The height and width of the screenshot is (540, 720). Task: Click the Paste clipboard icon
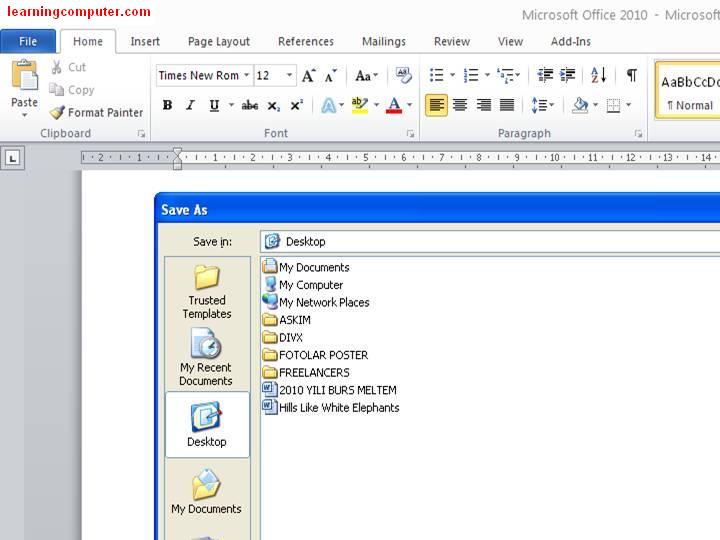click(x=24, y=75)
